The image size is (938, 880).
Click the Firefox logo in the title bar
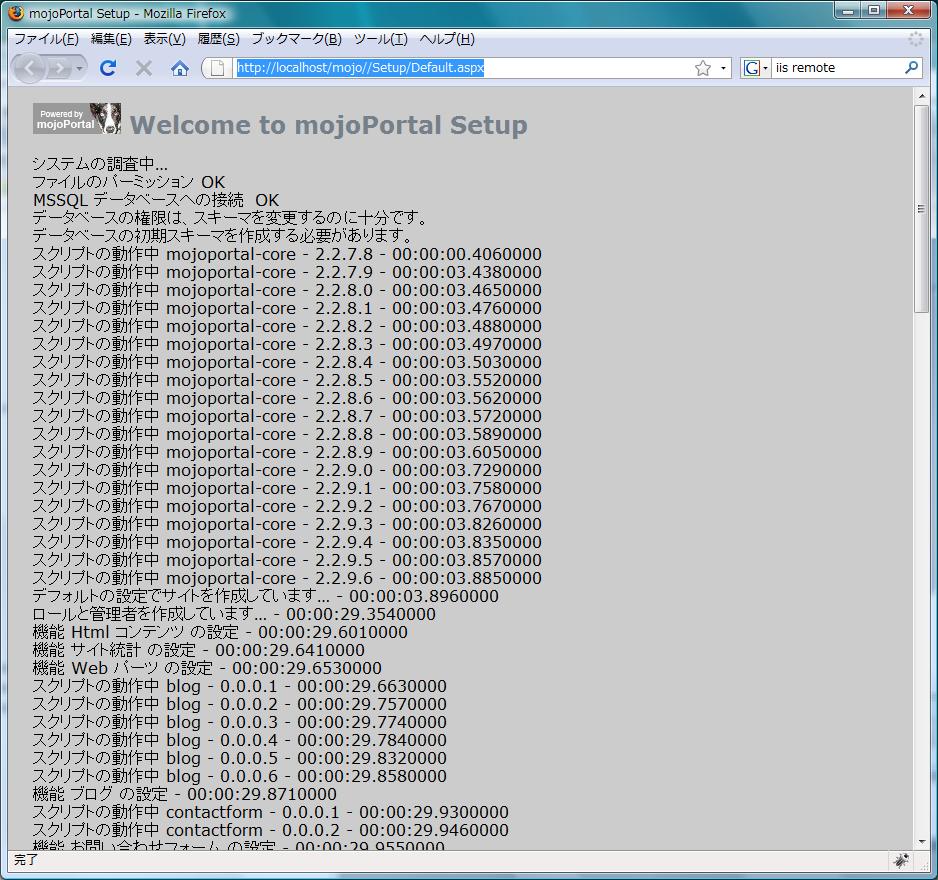coord(16,13)
